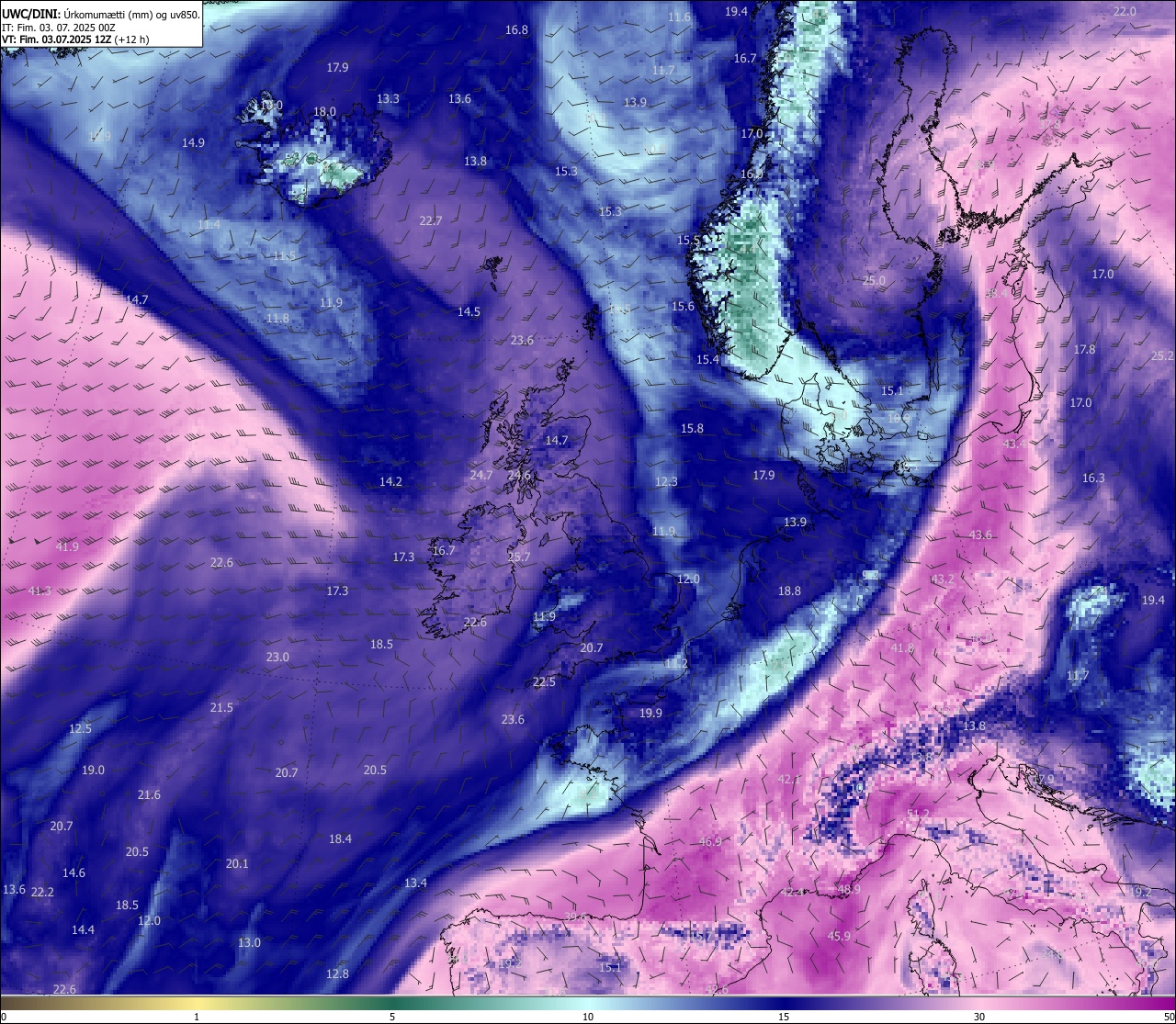
Task: Click the 18.0 value over Iceland
Action: tap(325, 111)
